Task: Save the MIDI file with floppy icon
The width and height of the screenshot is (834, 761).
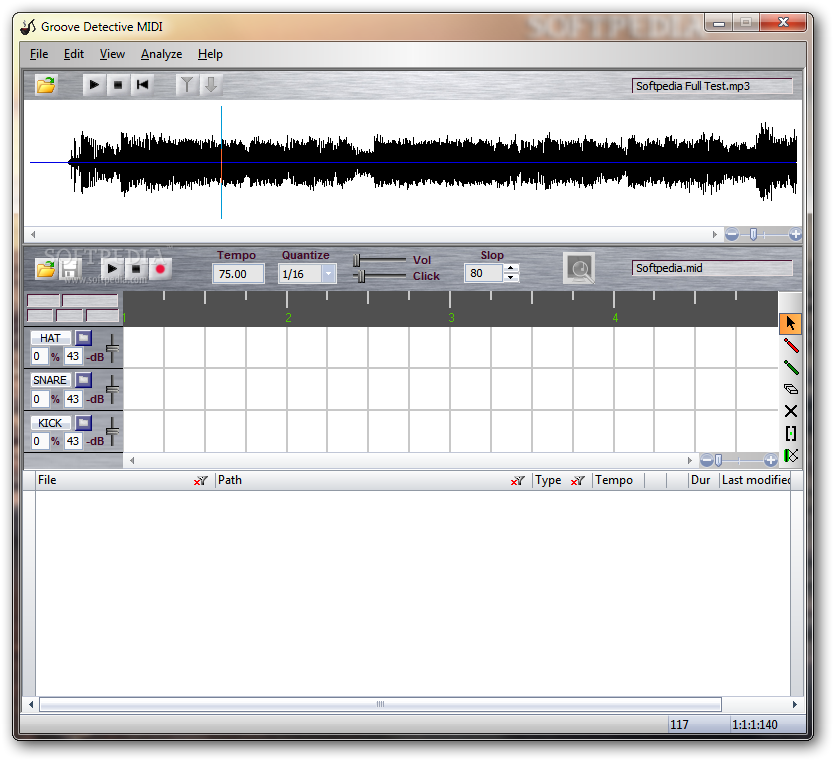Action: [69, 270]
